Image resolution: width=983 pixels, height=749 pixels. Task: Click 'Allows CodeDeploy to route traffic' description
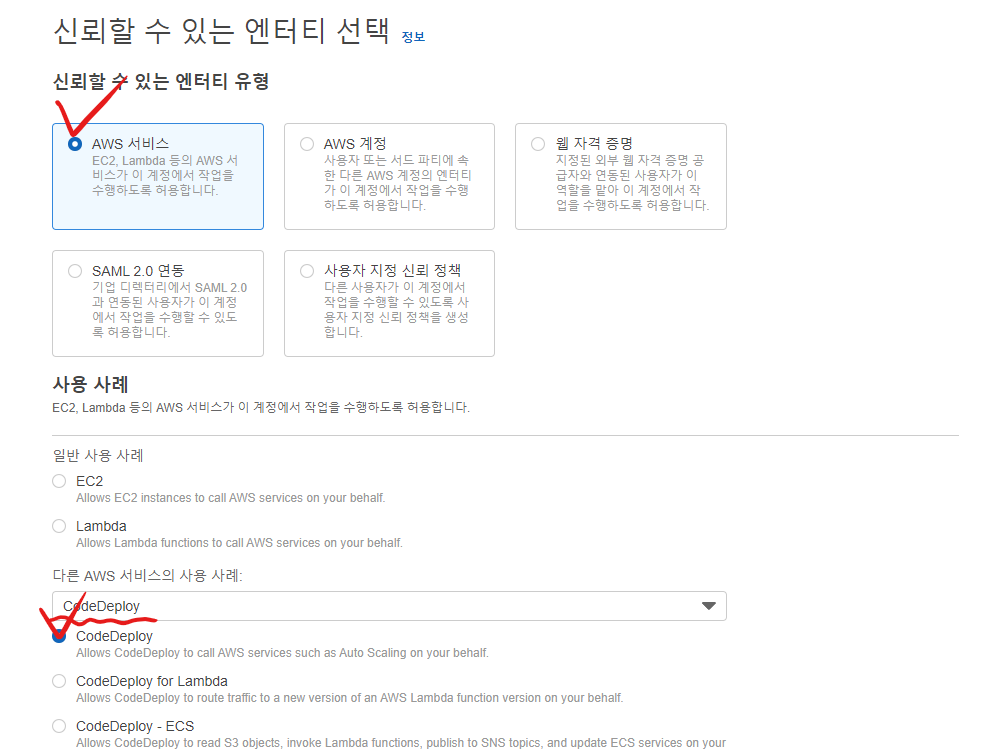[x=350, y=698]
